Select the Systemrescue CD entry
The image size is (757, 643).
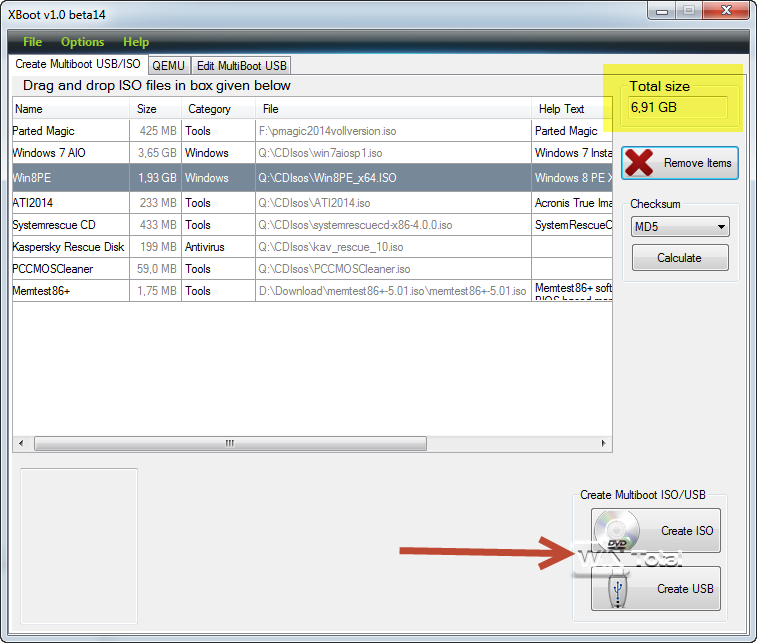coord(312,225)
